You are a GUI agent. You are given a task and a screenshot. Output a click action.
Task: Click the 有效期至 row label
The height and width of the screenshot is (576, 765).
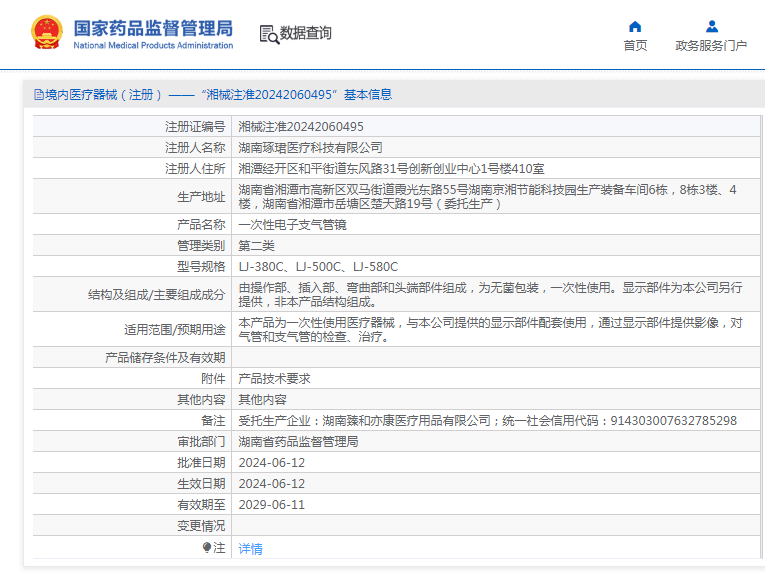(x=201, y=505)
